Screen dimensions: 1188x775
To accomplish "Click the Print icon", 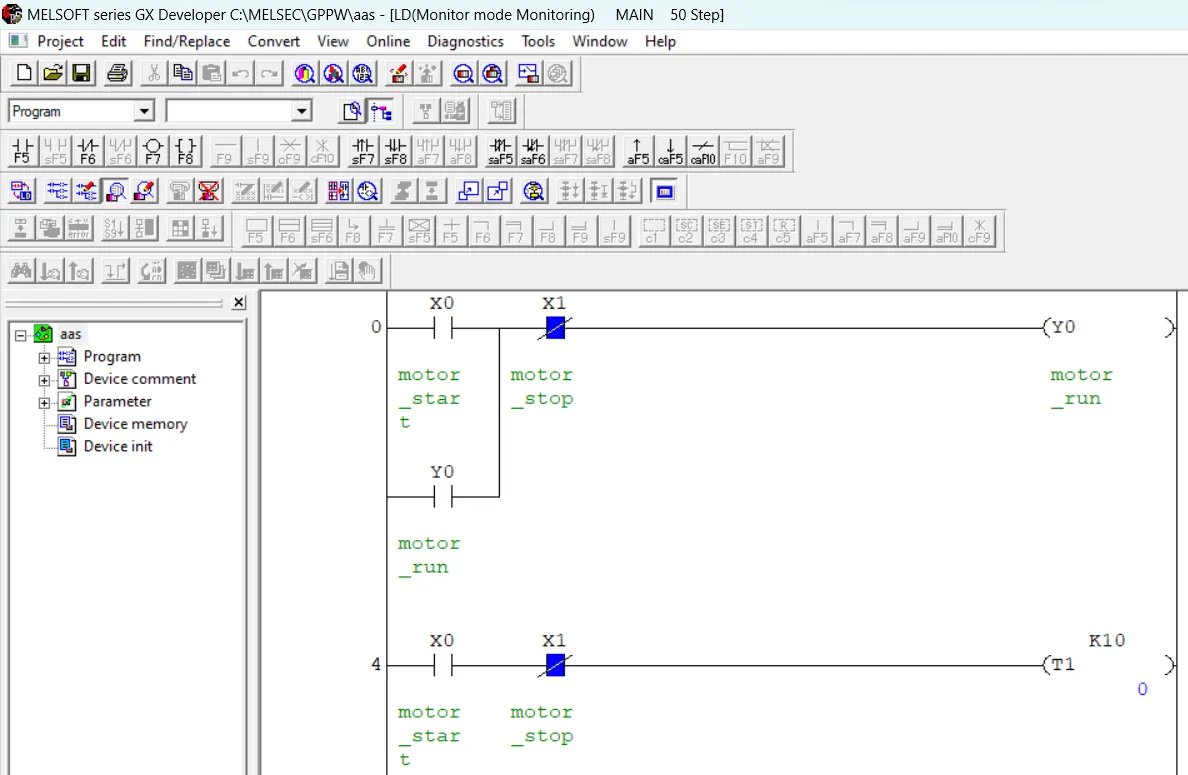I will point(117,73).
